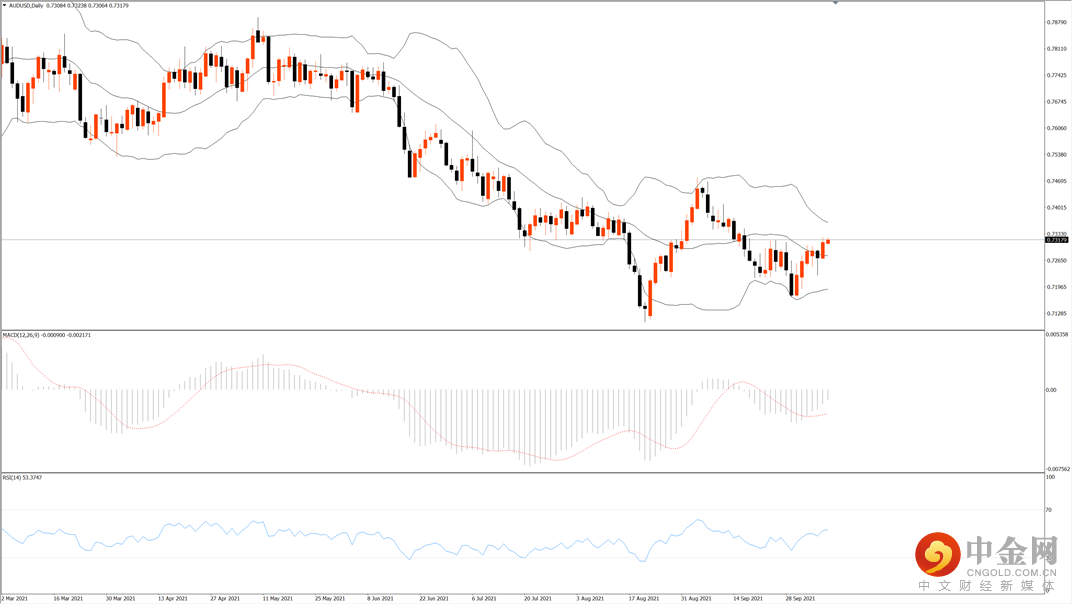The image size is (1072, 604).
Task: Click the 13 Apr 2021 date label
Action: [173, 599]
